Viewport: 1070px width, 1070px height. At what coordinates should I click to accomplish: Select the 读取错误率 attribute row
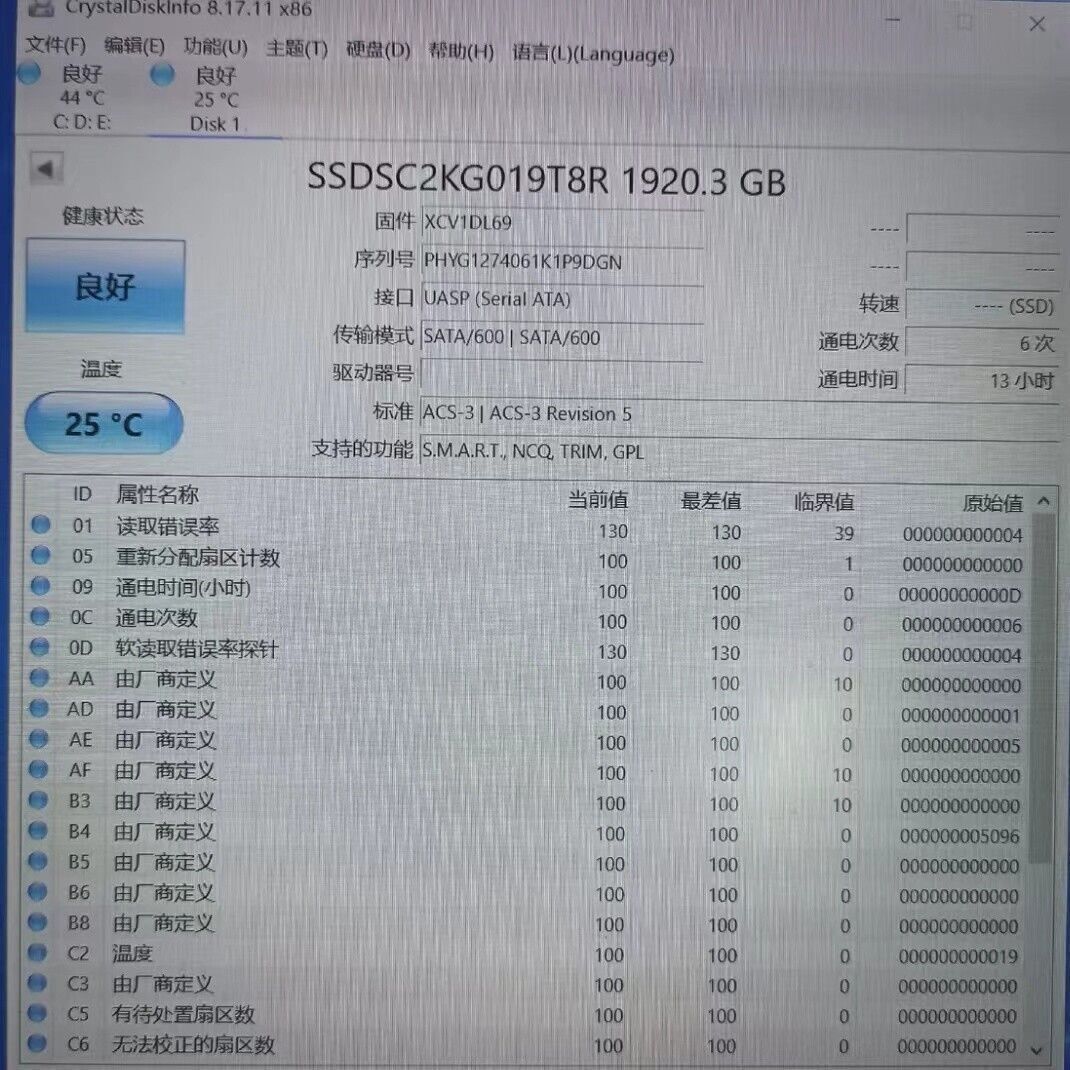point(529,528)
